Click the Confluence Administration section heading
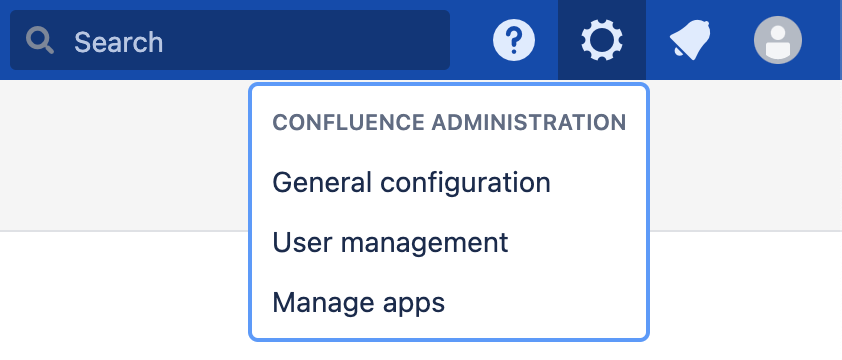The width and height of the screenshot is (842, 360). click(x=449, y=123)
